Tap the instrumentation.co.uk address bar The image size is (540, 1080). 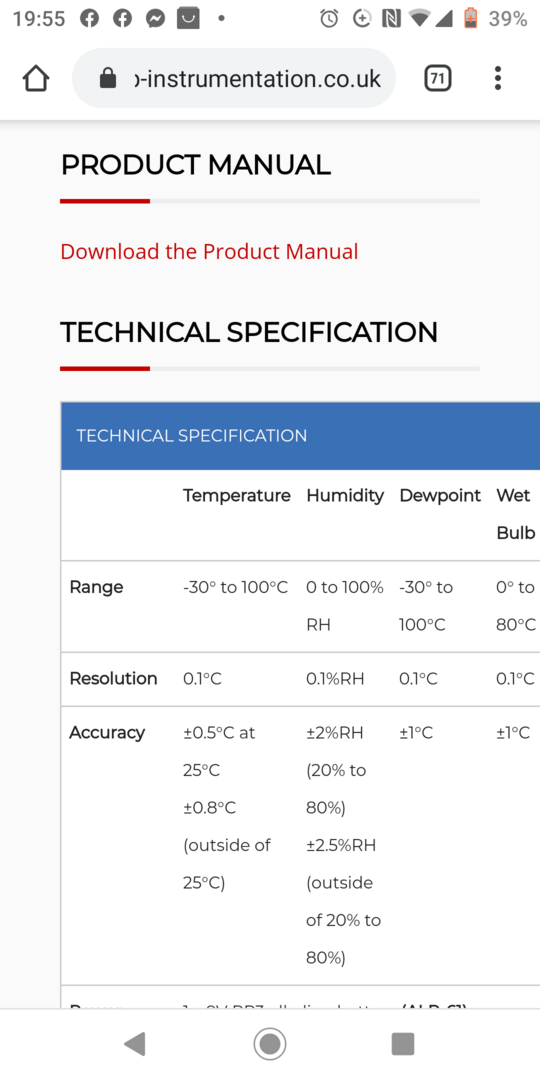pos(234,79)
